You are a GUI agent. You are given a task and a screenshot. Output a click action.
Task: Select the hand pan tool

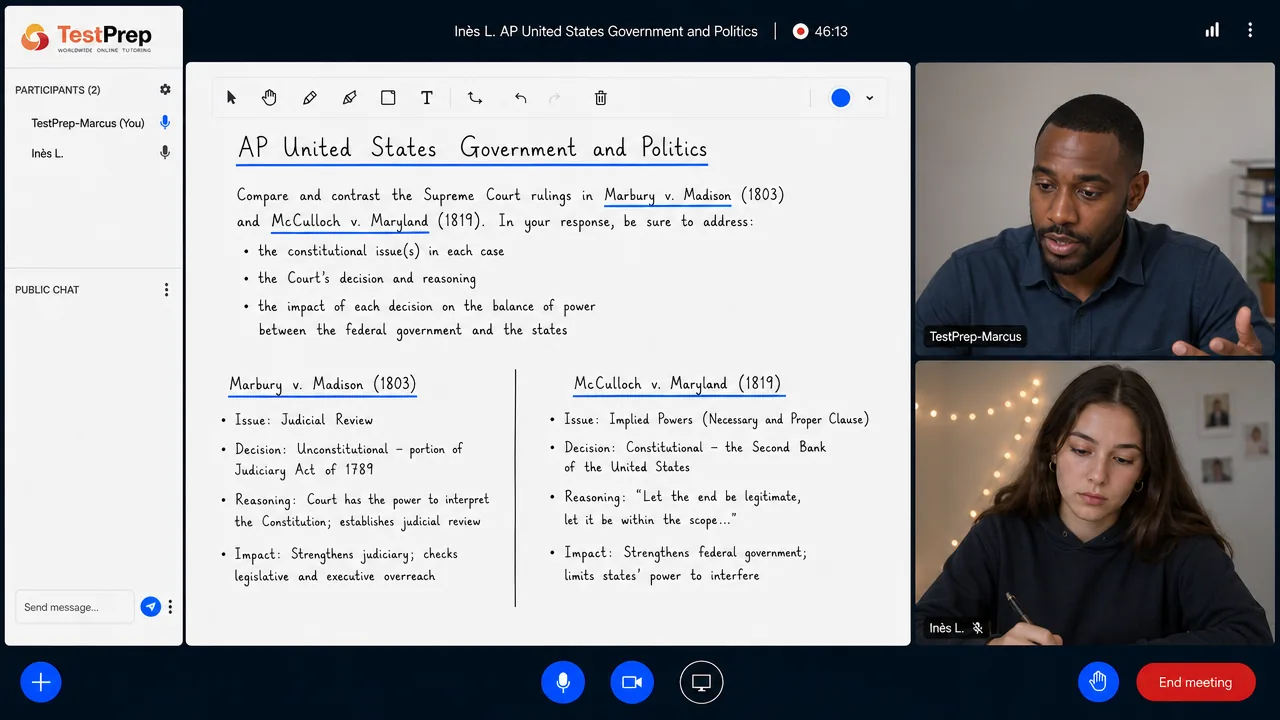click(x=270, y=98)
